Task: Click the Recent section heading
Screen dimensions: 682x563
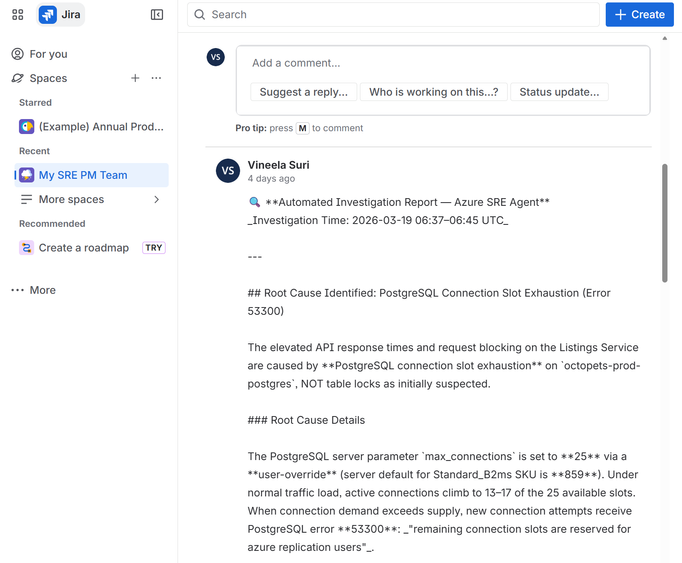Action: 34,151
